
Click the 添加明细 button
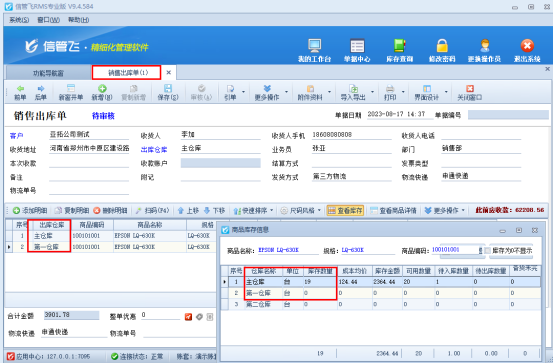coord(30,211)
